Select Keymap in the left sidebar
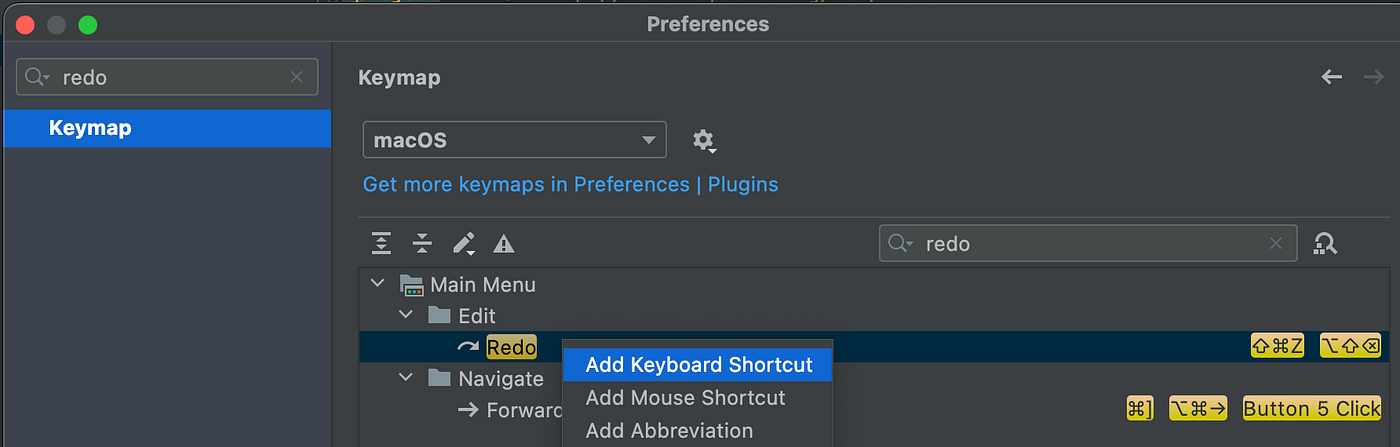Image resolution: width=1400 pixels, height=447 pixels. point(90,128)
